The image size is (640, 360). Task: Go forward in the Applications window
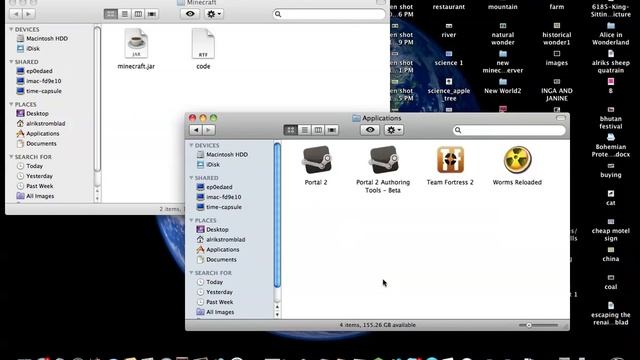209,130
